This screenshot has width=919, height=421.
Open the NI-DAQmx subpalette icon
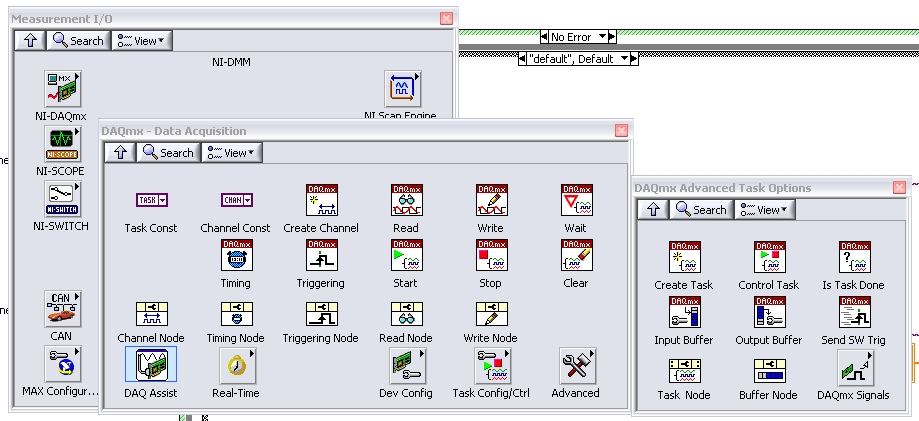[x=62, y=89]
